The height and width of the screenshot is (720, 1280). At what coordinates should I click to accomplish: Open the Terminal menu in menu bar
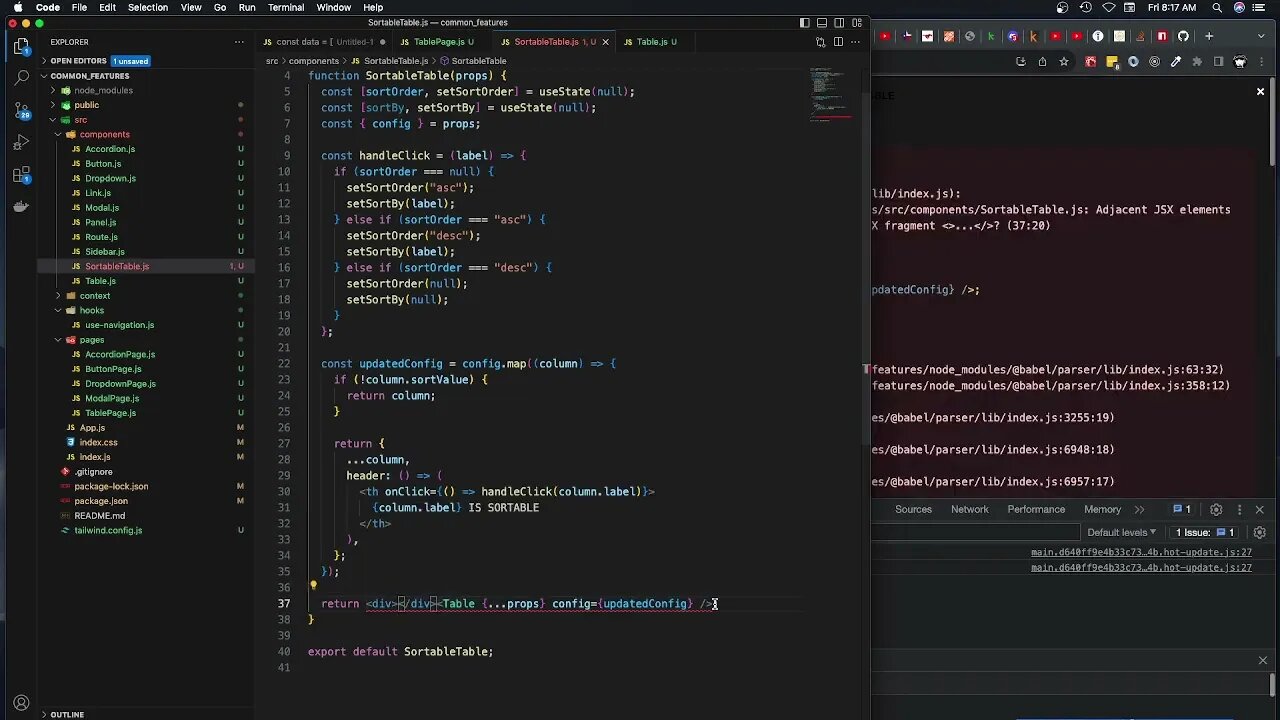pyautogui.click(x=286, y=7)
